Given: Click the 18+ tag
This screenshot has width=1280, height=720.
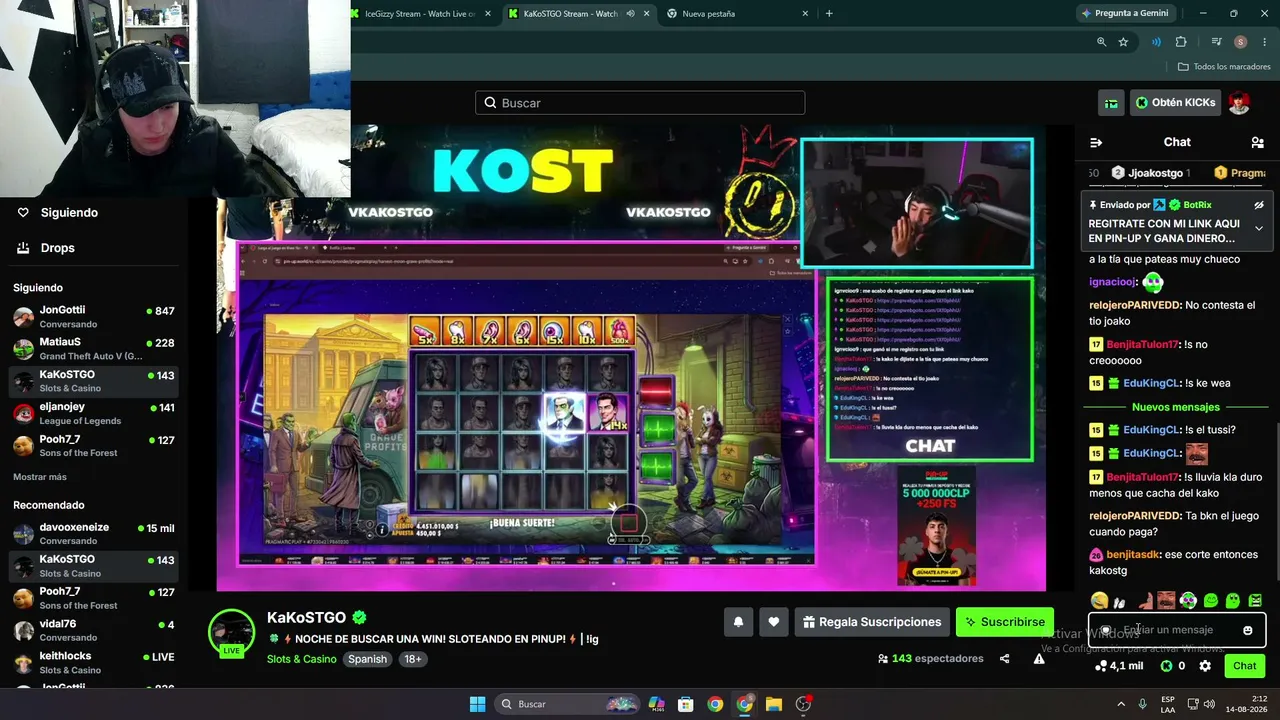Looking at the screenshot, I should pyautogui.click(x=412, y=659).
